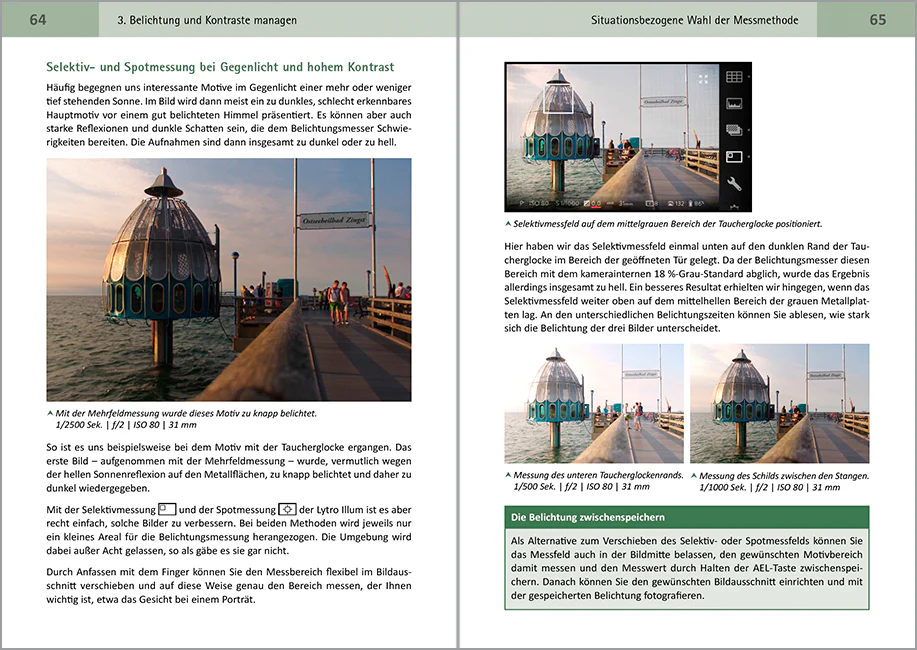The image size is (917, 650).
Task: Tap the ISO 80 value on camera display
Action: tap(539, 204)
